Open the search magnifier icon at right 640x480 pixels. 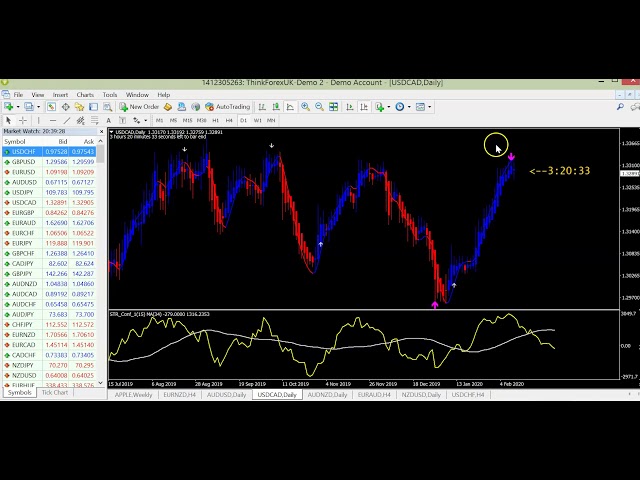click(629, 107)
